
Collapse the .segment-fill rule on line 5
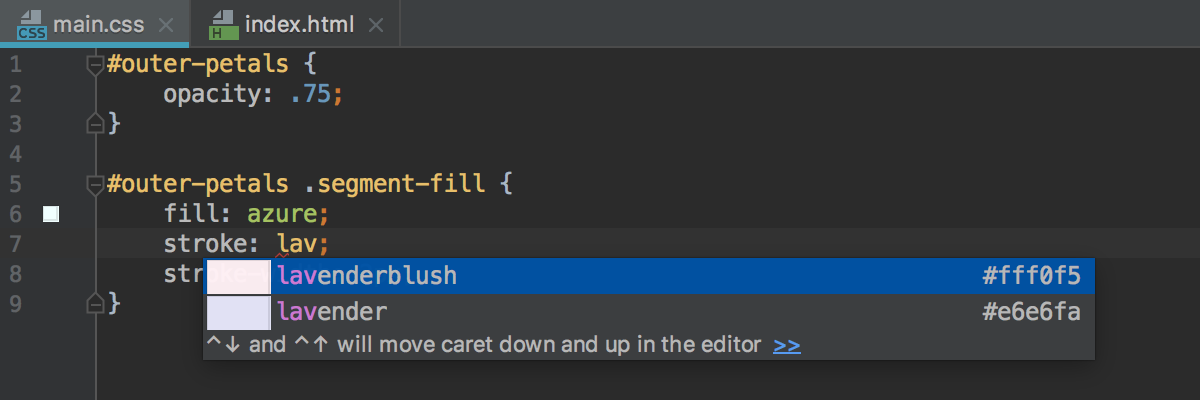pos(96,185)
